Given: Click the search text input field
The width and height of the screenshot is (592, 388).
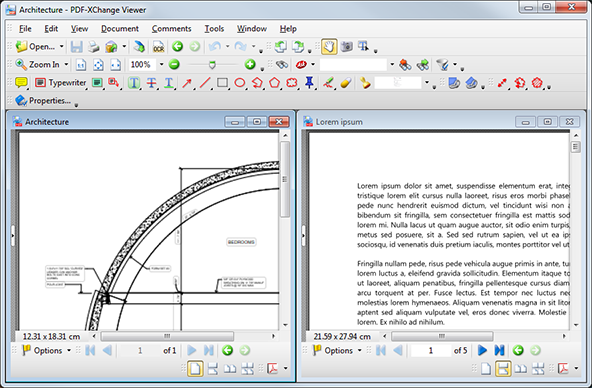Looking at the screenshot, I should (353, 65).
